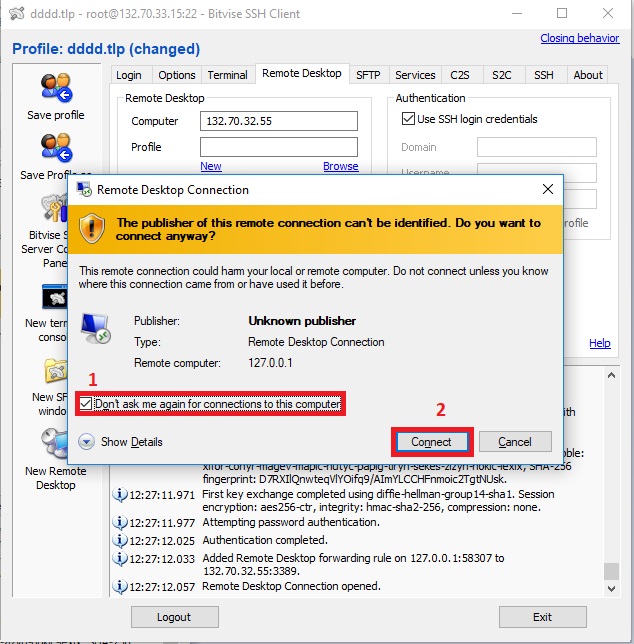Viewport: 634px width, 644px height.
Task: Open the Closing behavior link
Action: pos(579,38)
